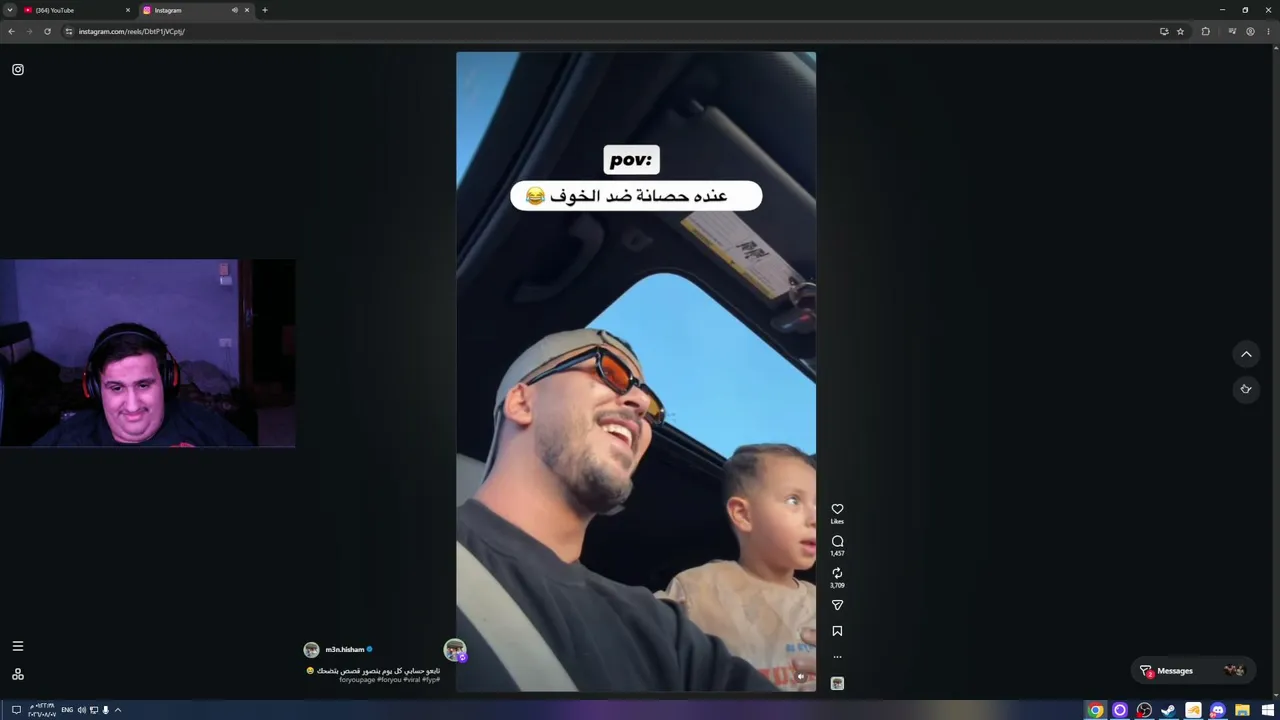Screen dimensions: 1280x720
Task: Open the Instagram home logo in the sidebar
Action: (x=18, y=70)
